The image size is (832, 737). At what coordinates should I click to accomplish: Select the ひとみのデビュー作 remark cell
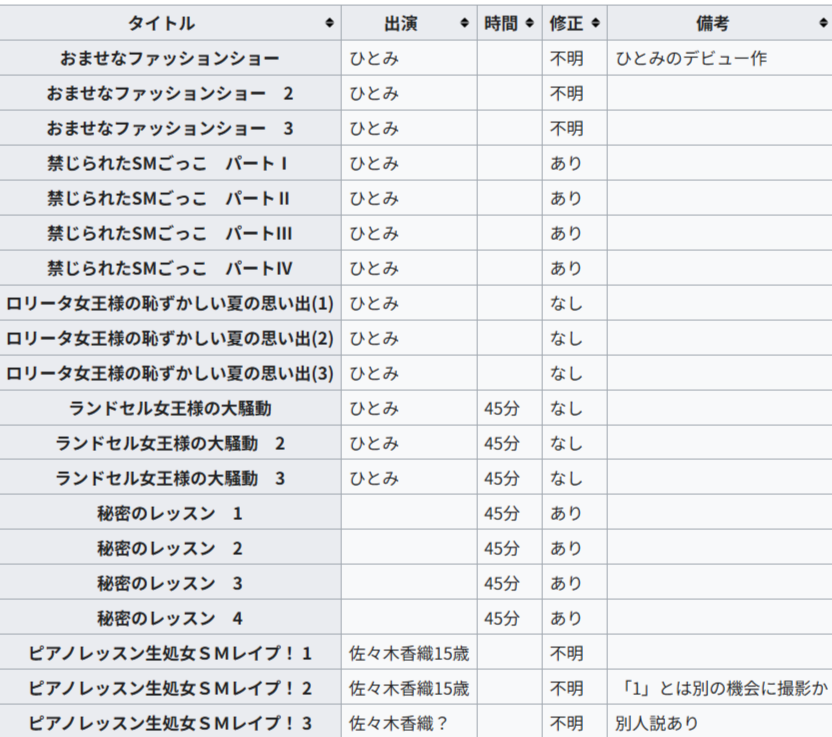[x=691, y=58]
